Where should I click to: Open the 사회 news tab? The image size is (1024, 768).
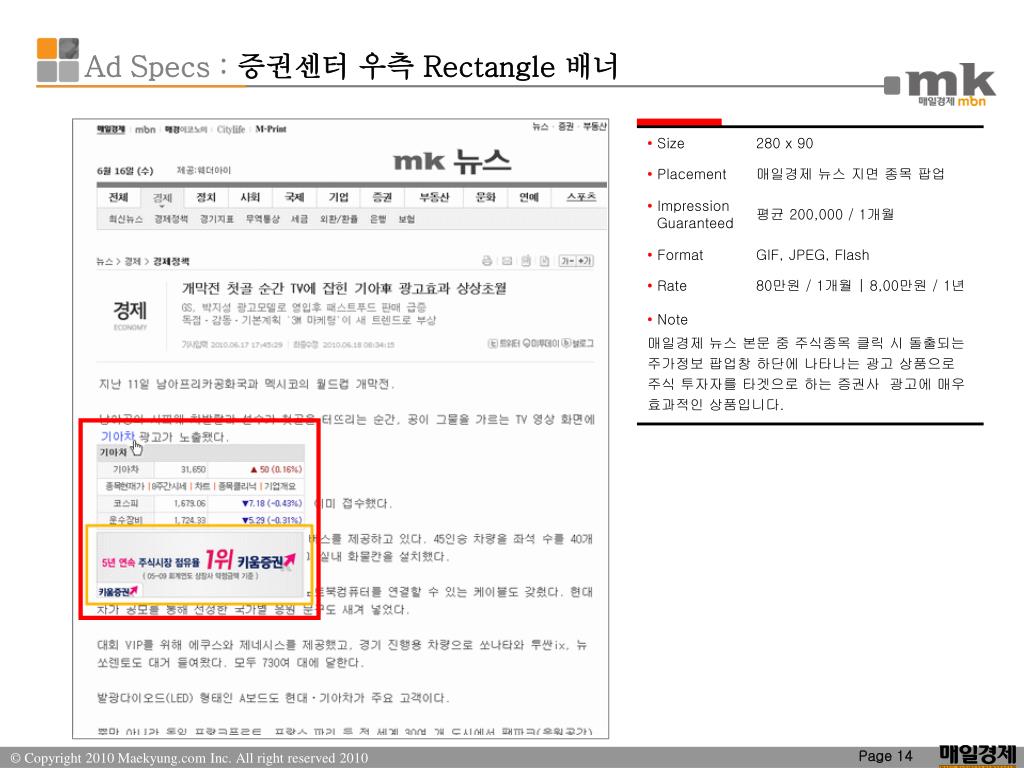(249, 197)
